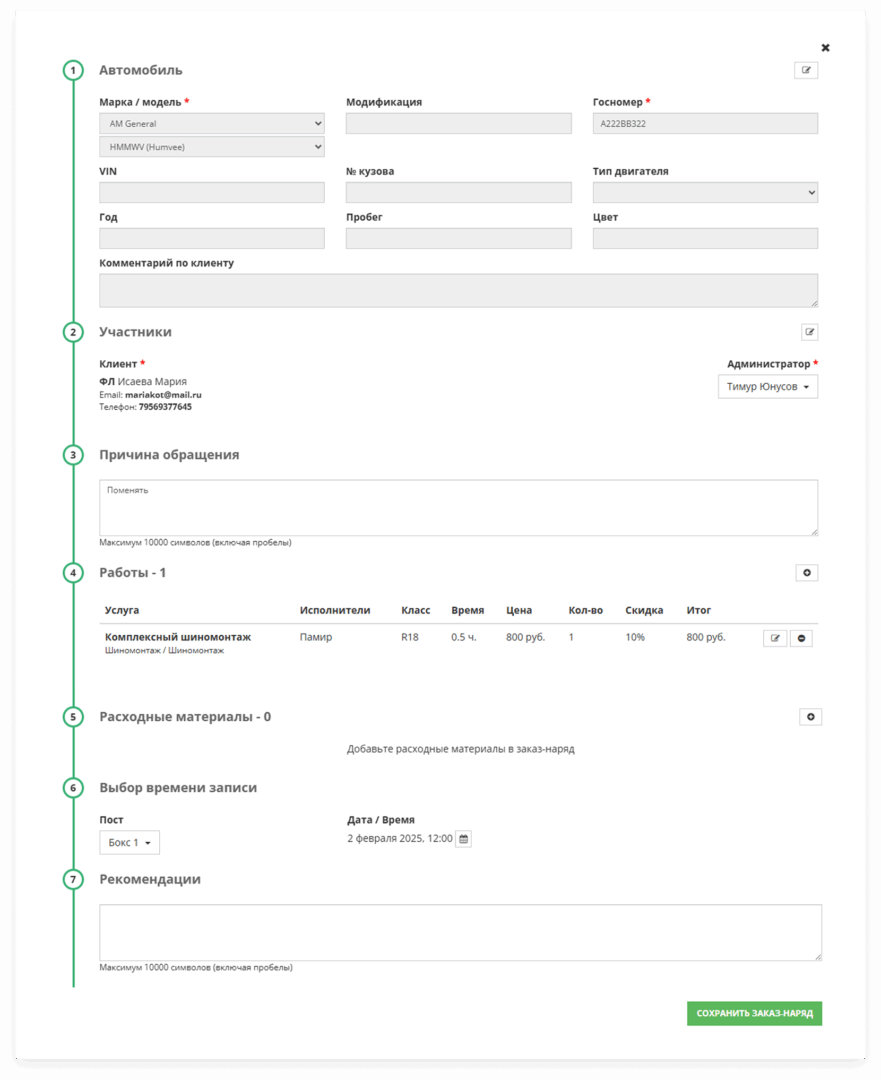Viewport: 881px width, 1080px height.
Task: Click the Кол-во column header
Action: tap(585, 610)
